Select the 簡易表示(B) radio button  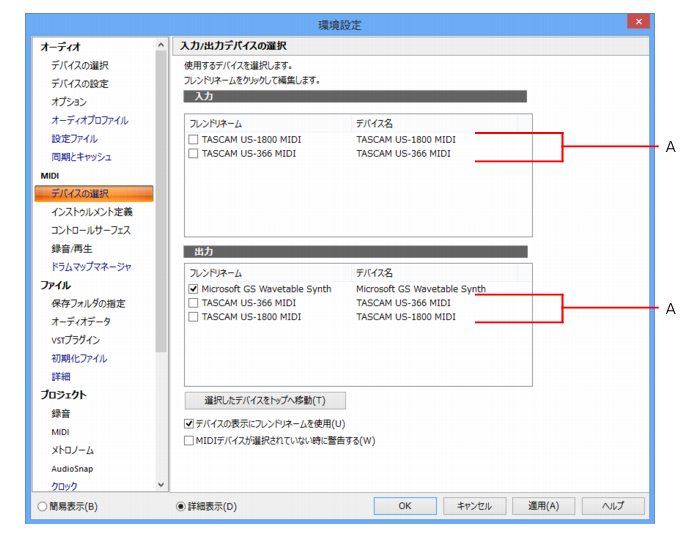42,506
